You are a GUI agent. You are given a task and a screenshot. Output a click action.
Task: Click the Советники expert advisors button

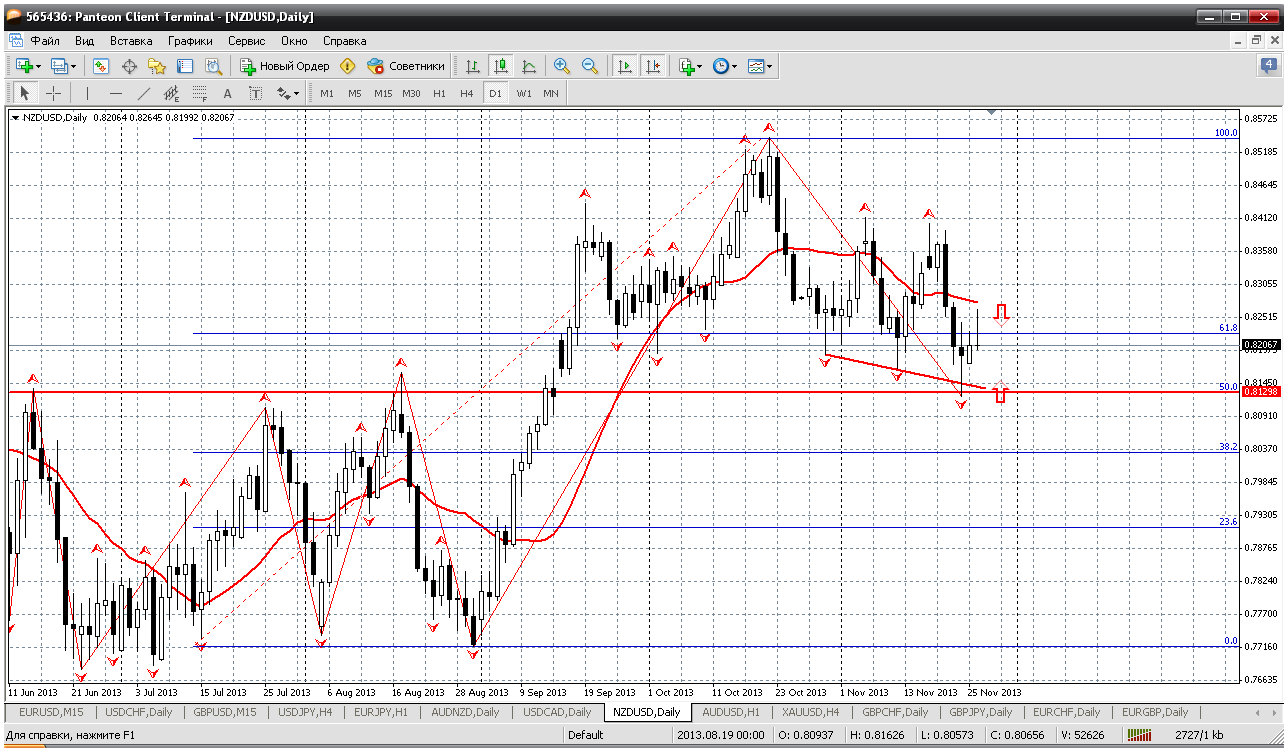406,66
